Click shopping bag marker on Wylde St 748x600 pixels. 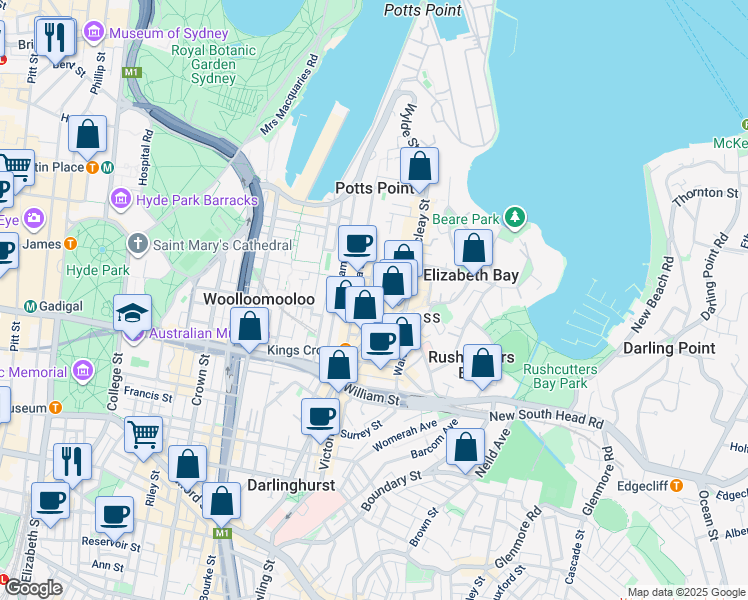tap(419, 167)
